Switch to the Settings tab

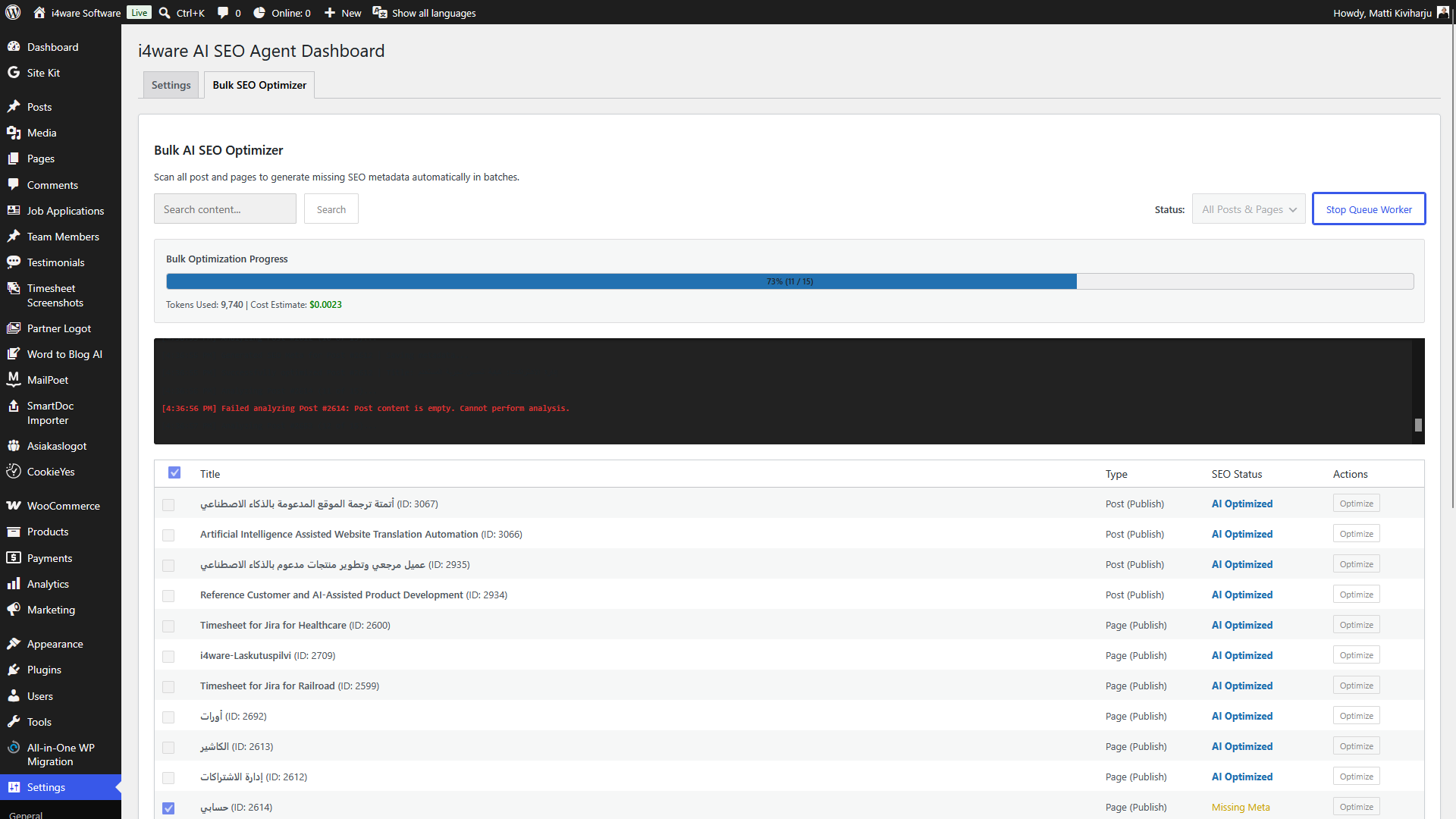click(171, 85)
